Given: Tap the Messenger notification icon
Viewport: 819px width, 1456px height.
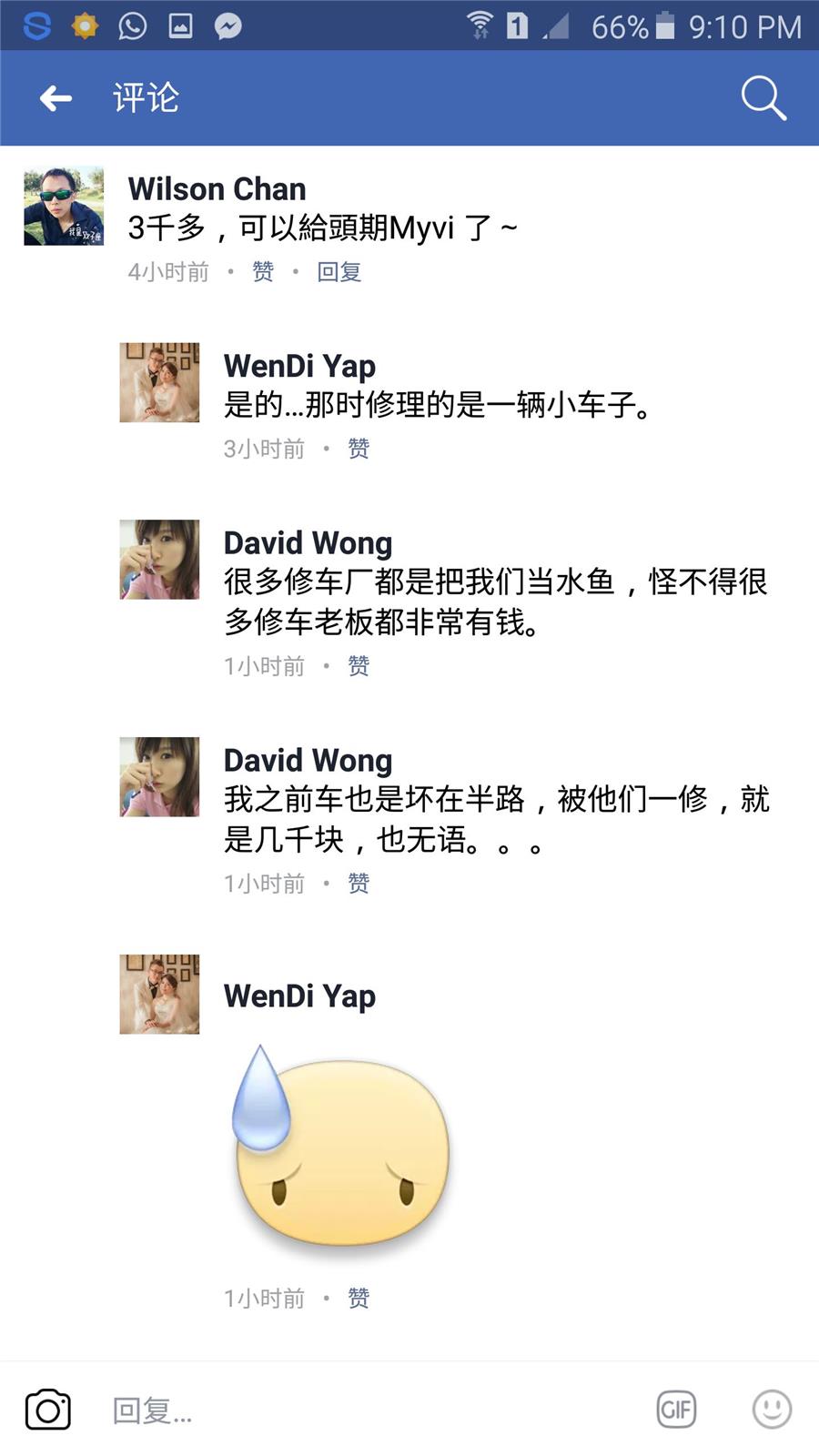Looking at the screenshot, I should [x=227, y=25].
